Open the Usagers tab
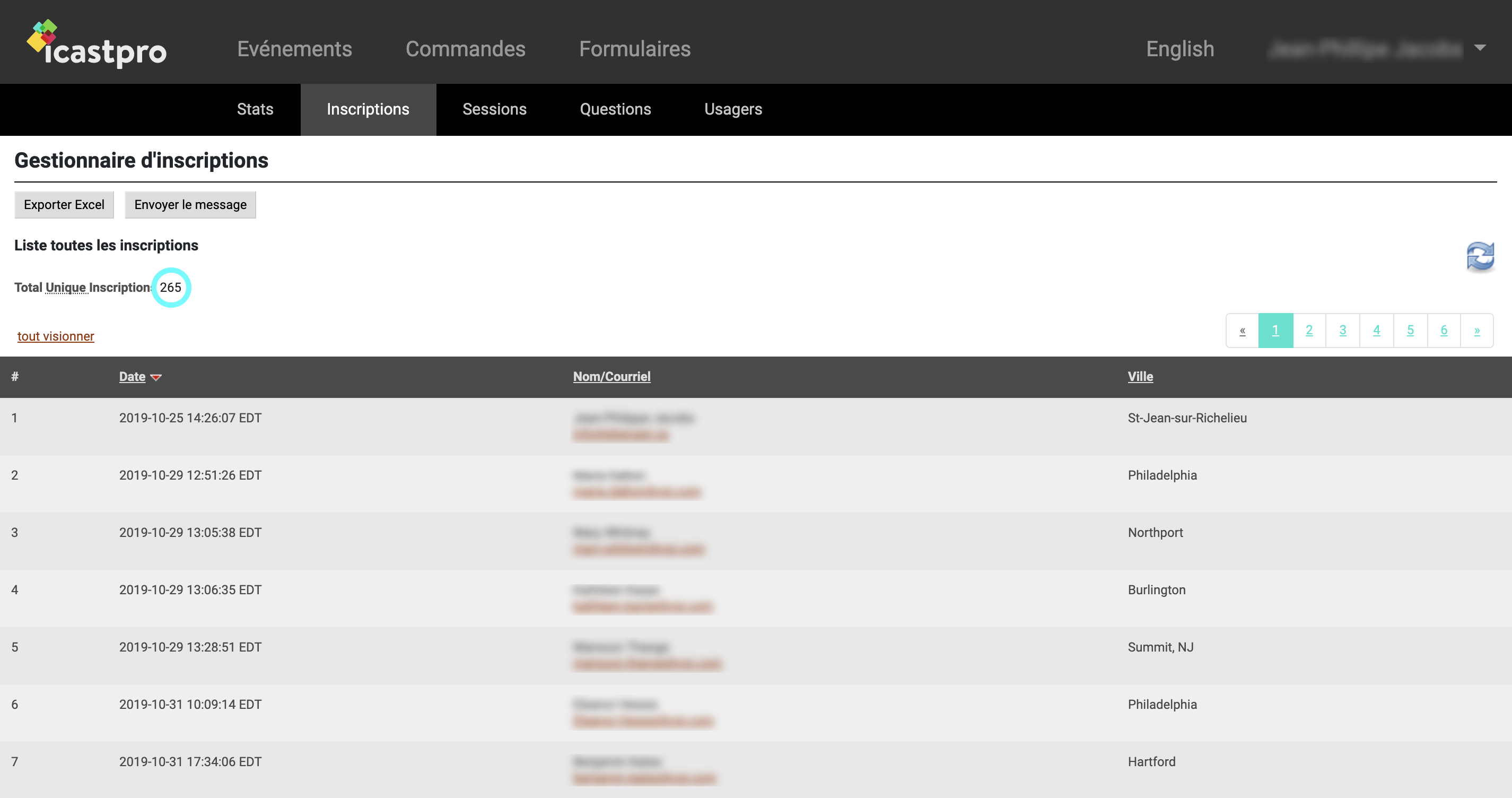This screenshot has height=798, width=1512. point(732,109)
